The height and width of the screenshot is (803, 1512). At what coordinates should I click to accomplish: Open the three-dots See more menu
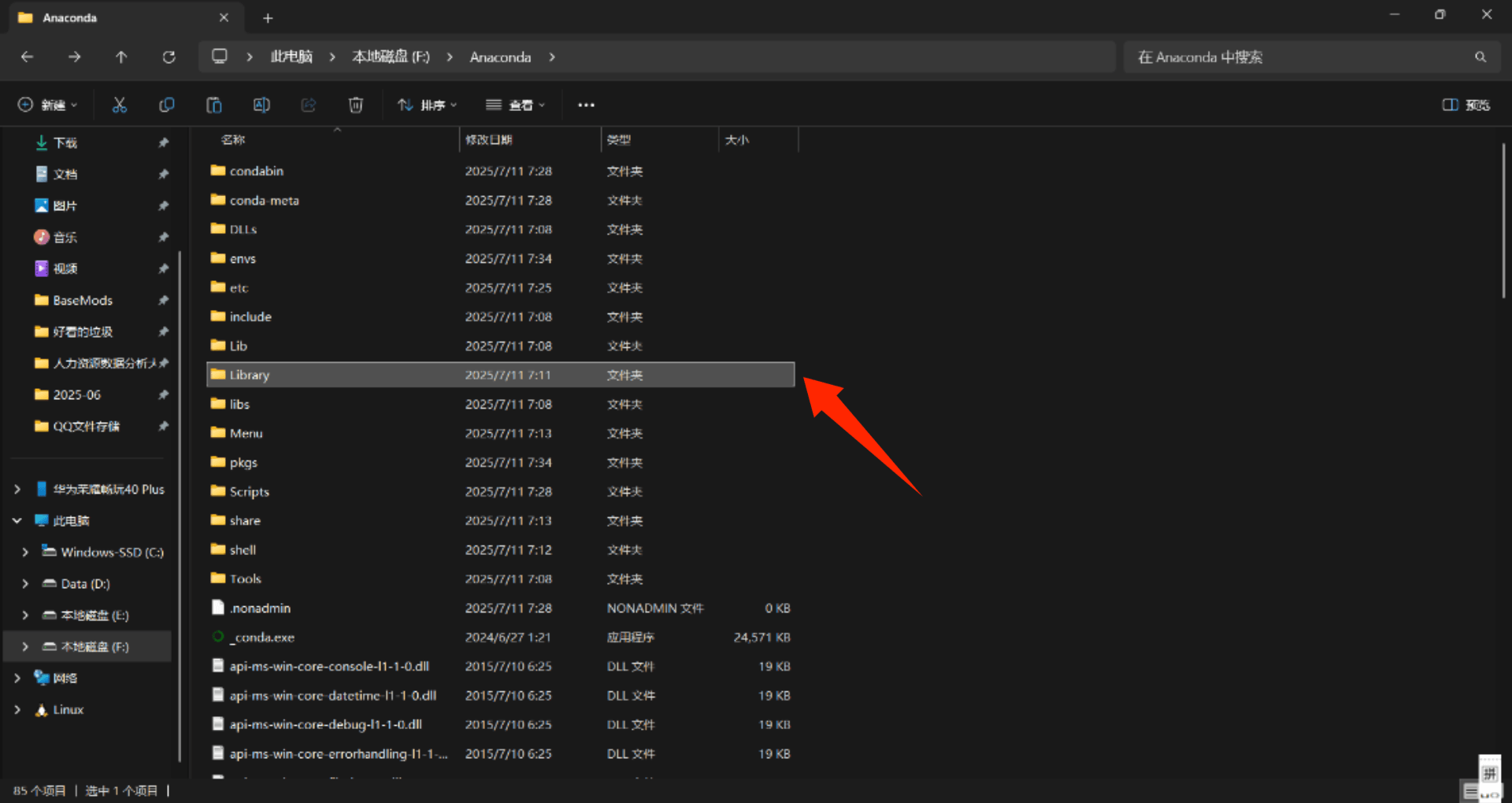coord(586,105)
